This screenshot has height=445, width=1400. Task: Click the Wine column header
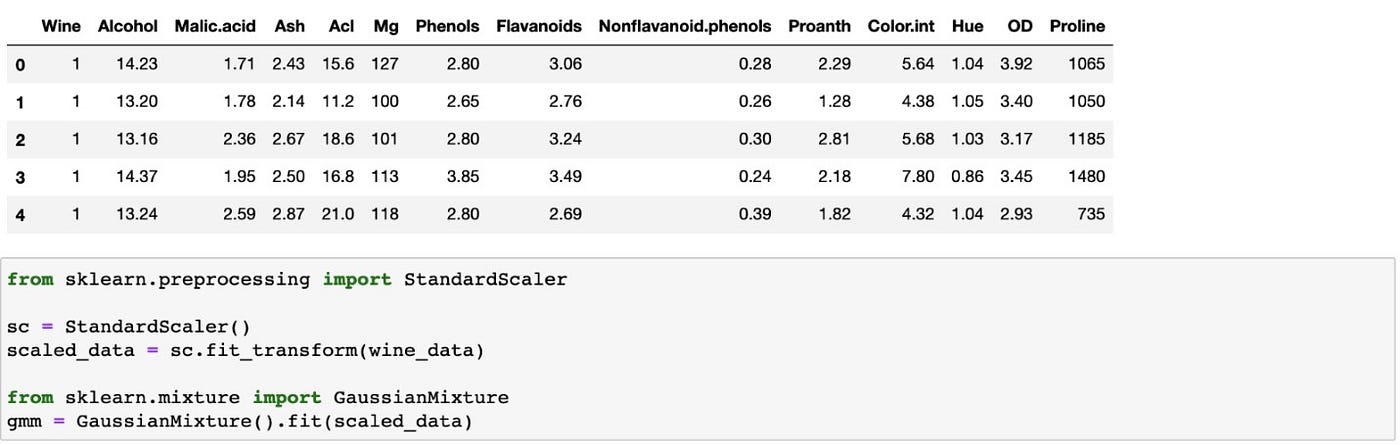[x=61, y=26]
